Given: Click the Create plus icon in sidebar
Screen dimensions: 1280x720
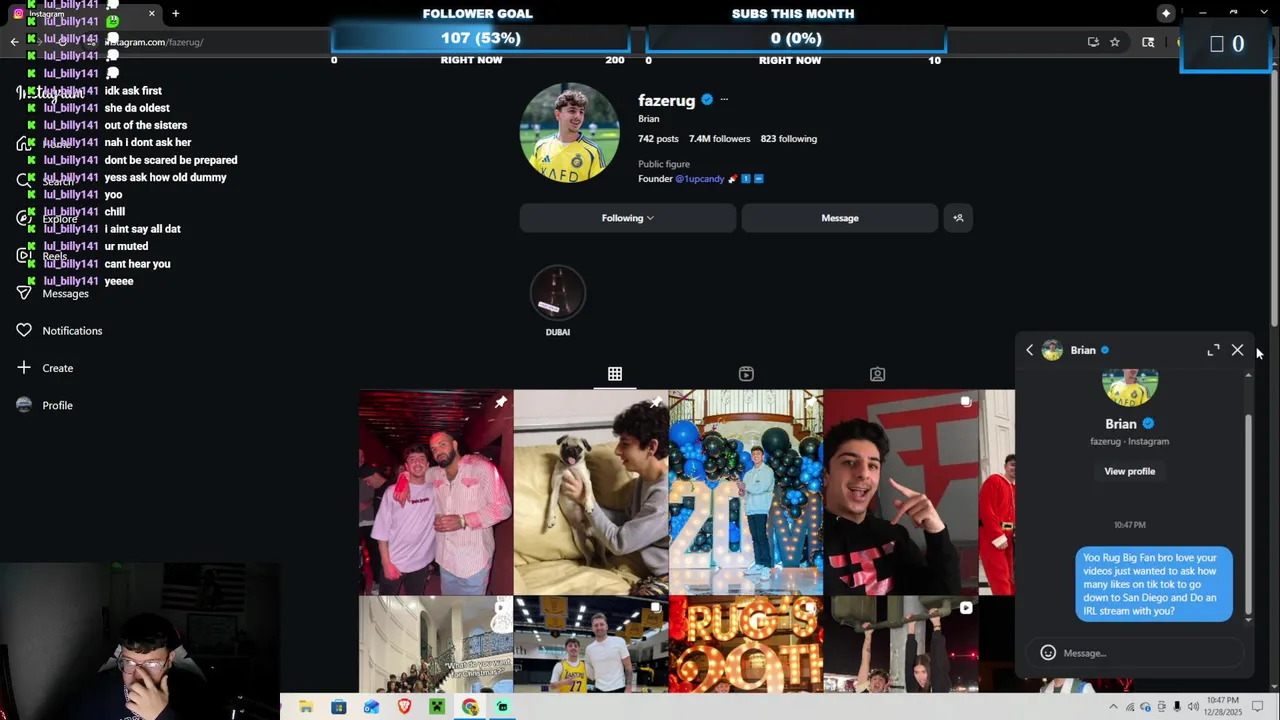Looking at the screenshot, I should pyautogui.click(x=24, y=368).
